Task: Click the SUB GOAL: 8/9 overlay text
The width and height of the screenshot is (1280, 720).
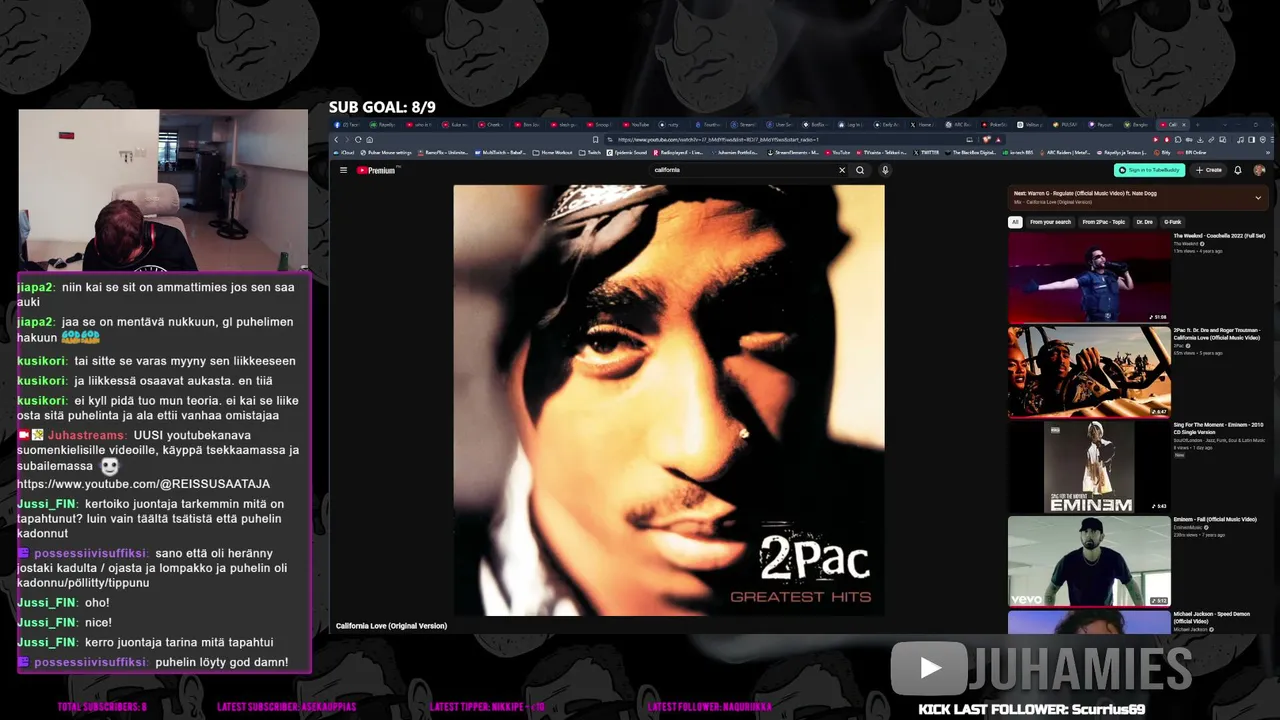Action: coord(382,107)
